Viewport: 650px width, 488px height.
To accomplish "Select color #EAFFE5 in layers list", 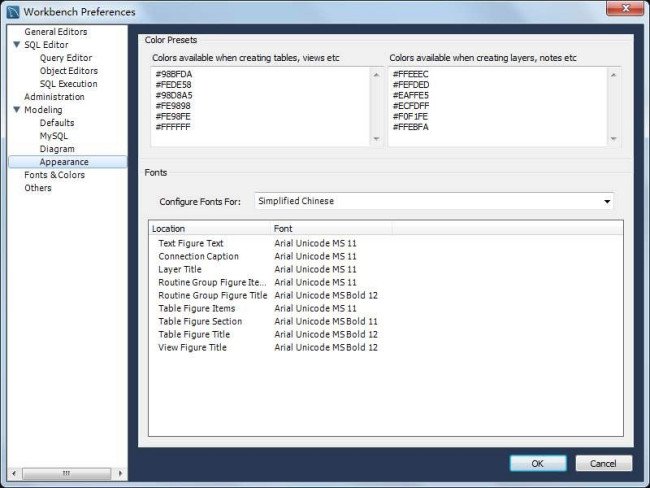I will pos(410,95).
